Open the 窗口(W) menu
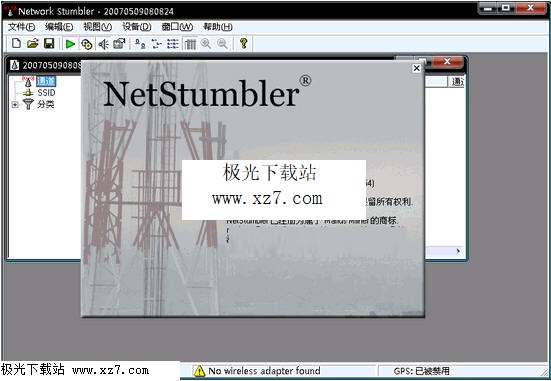 (177, 27)
